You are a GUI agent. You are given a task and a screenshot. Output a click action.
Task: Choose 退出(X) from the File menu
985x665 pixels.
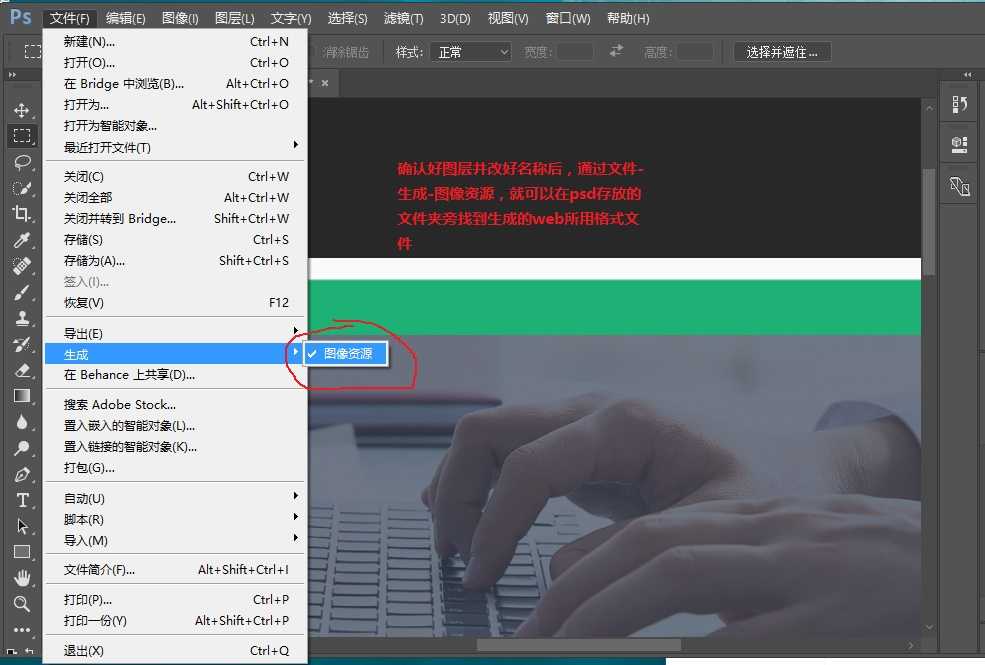(x=175, y=651)
